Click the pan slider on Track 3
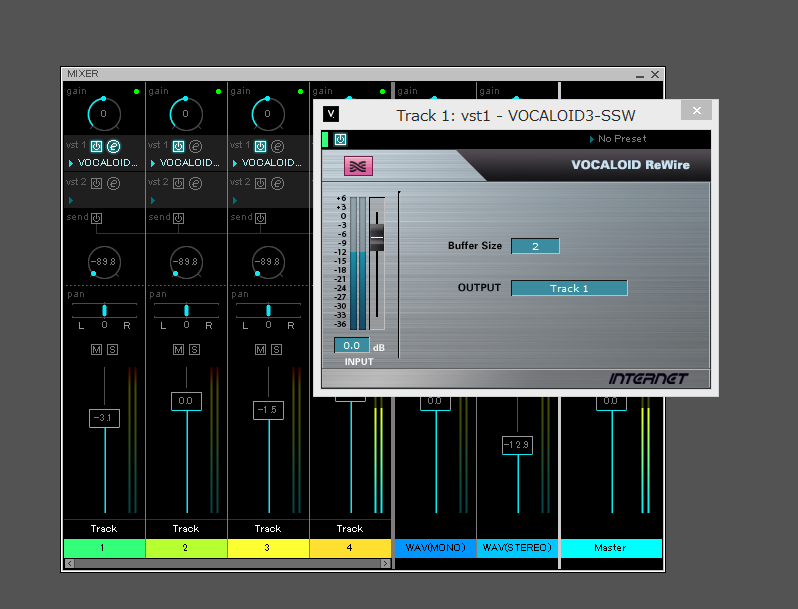 tap(268, 310)
